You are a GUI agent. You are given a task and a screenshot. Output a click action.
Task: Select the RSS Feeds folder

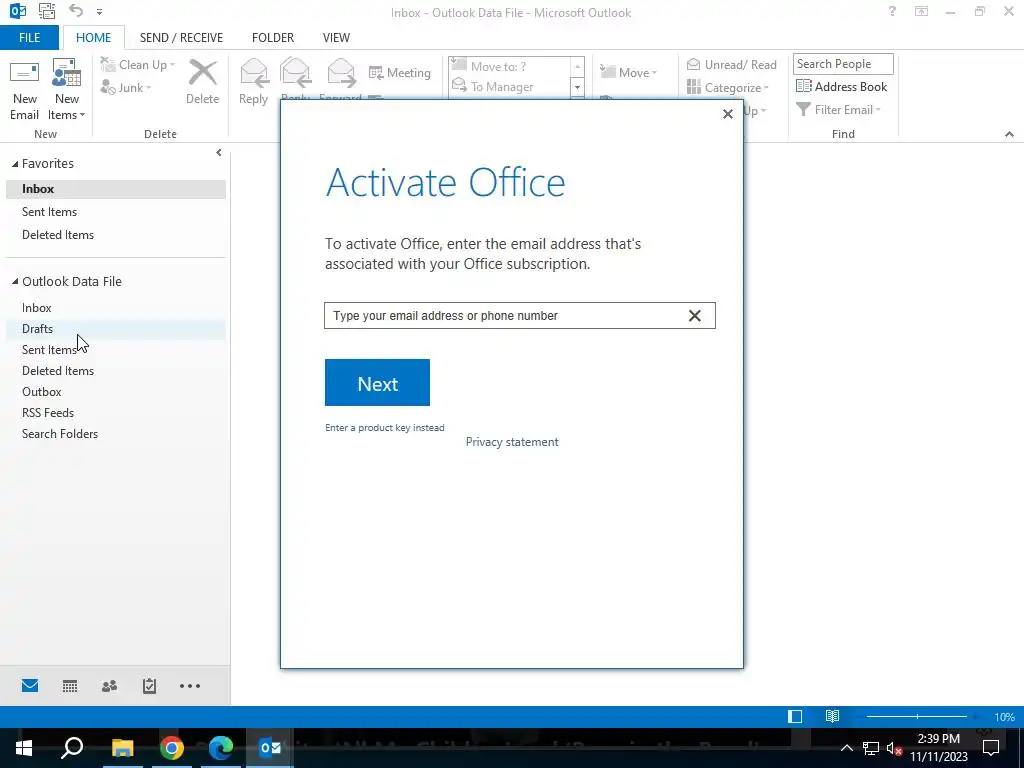coord(116,413)
